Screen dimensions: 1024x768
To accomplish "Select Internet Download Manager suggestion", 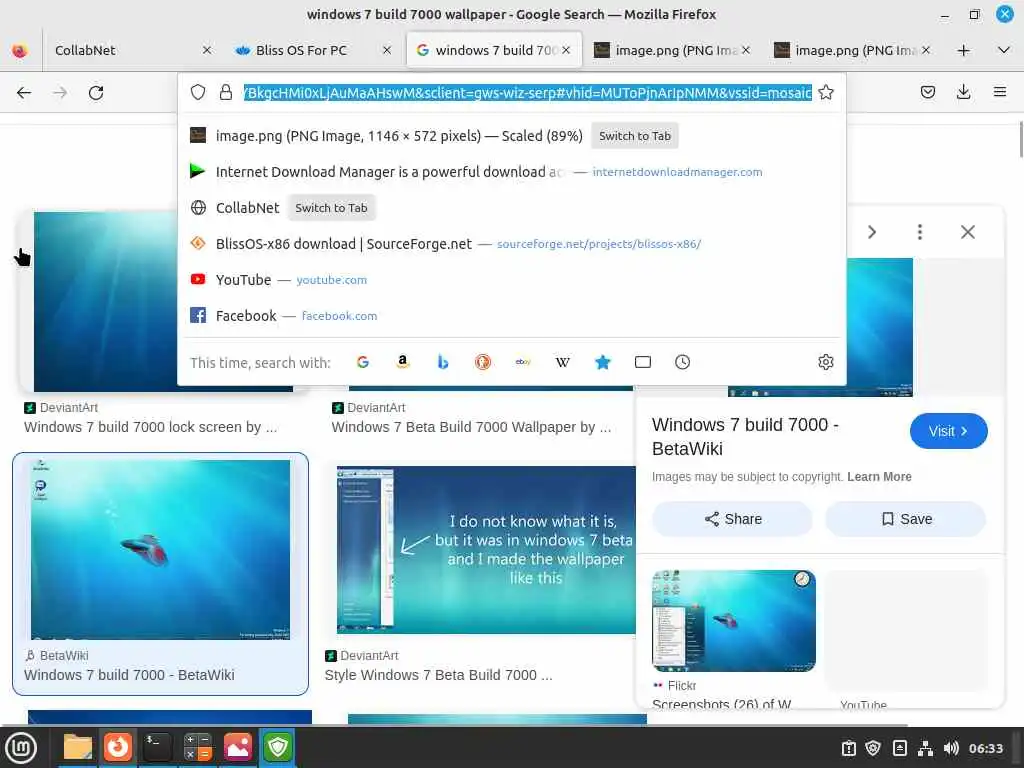I will tap(511, 172).
